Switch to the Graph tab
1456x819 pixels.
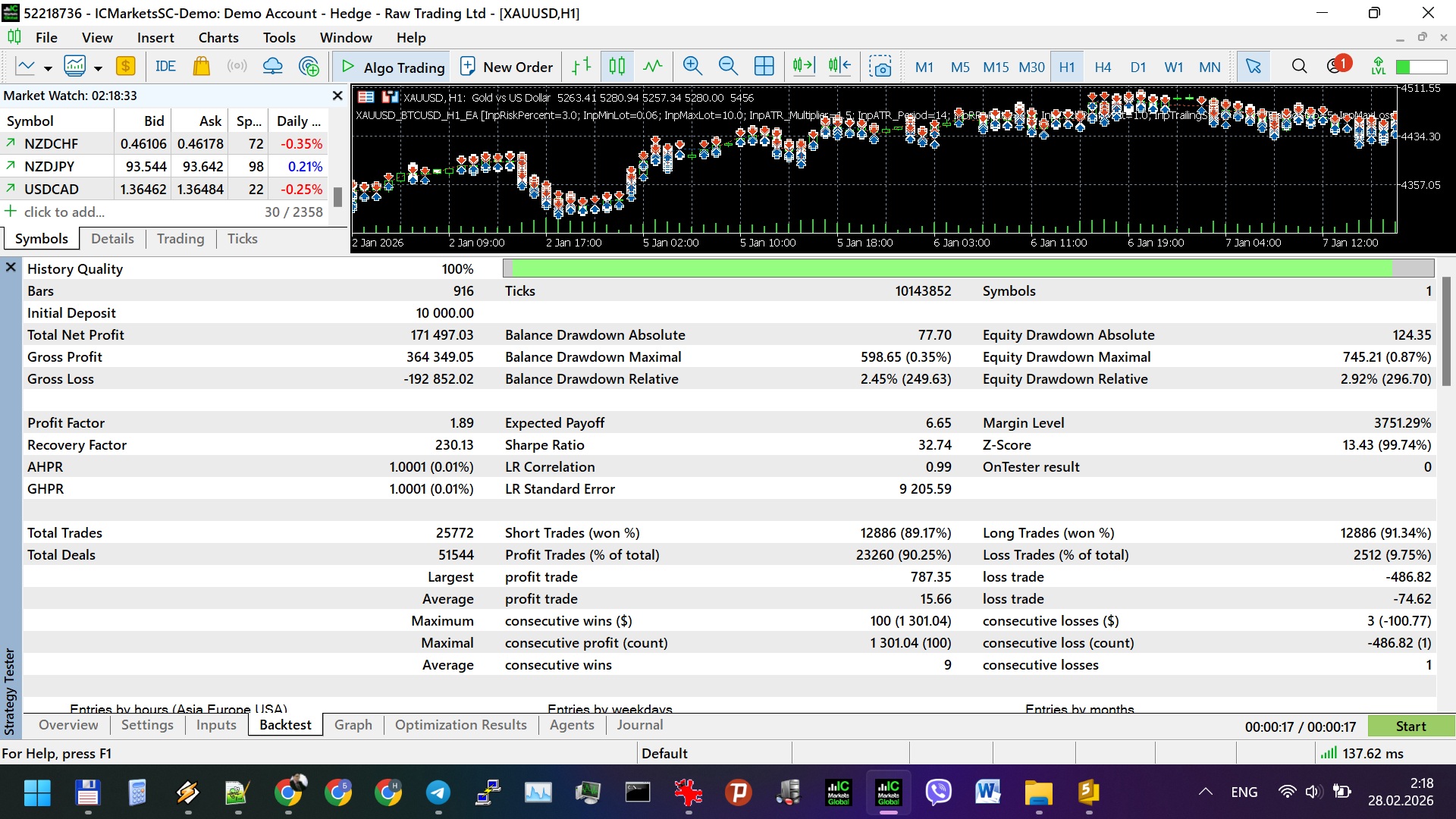point(353,724)
